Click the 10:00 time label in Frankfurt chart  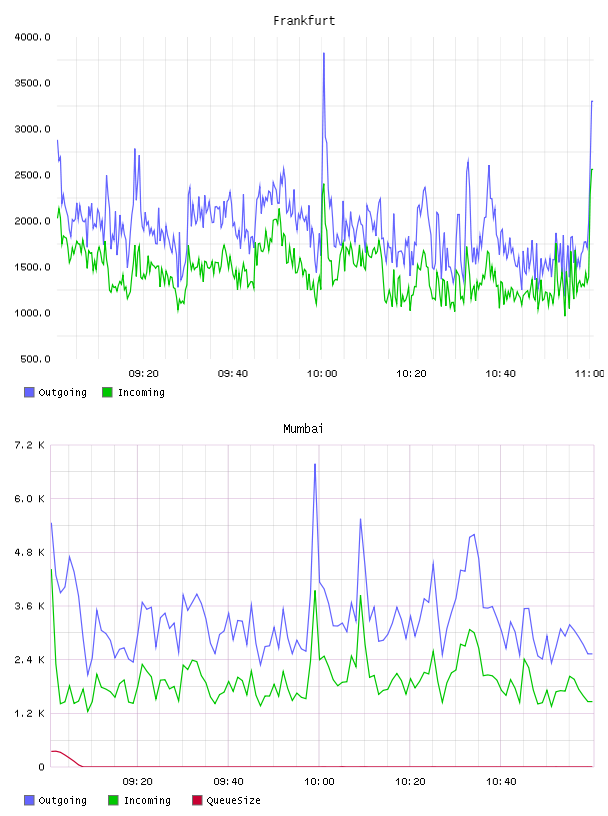click(322, 374)
